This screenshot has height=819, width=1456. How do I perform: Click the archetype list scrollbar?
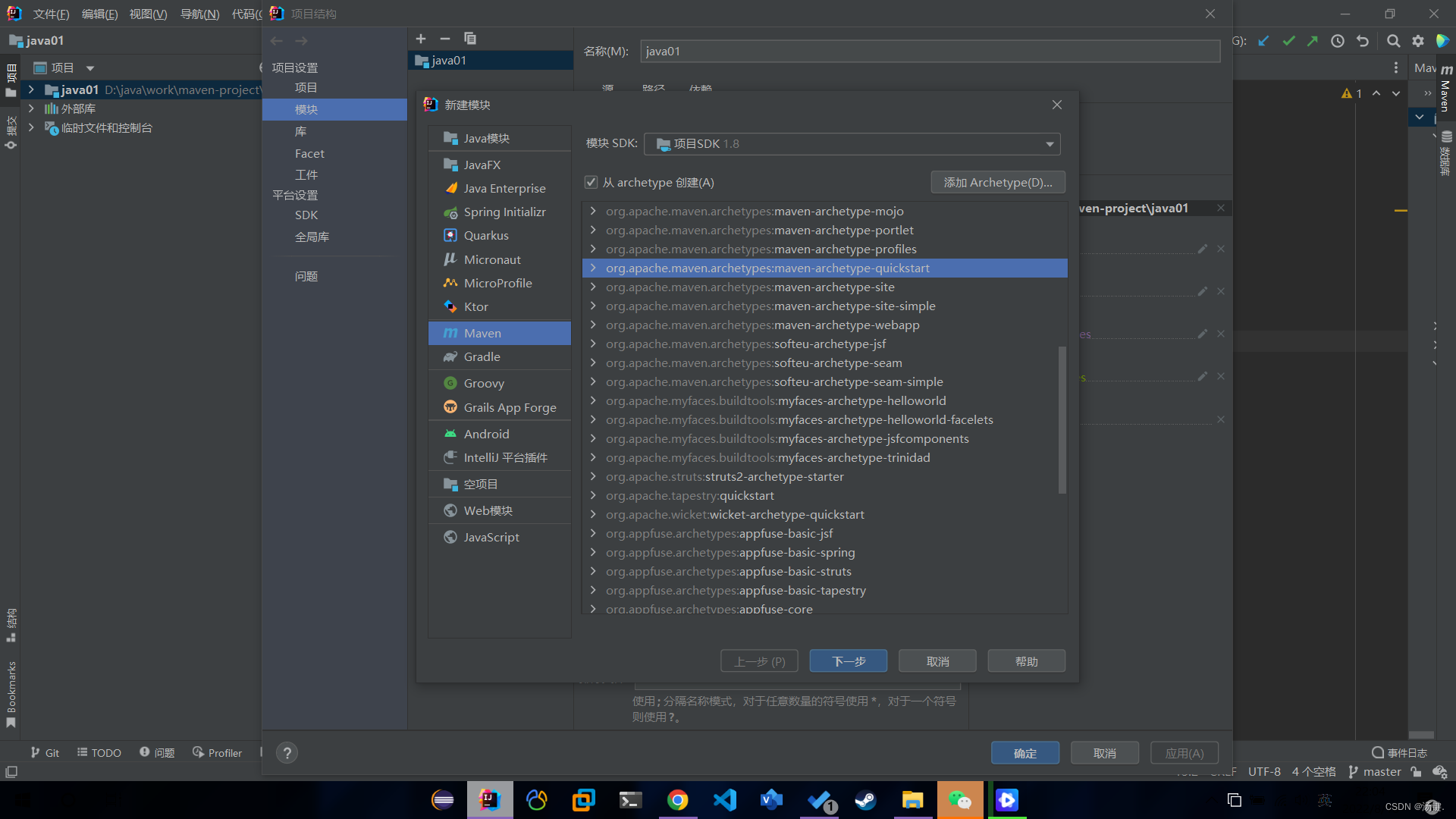pos(1062,419)
